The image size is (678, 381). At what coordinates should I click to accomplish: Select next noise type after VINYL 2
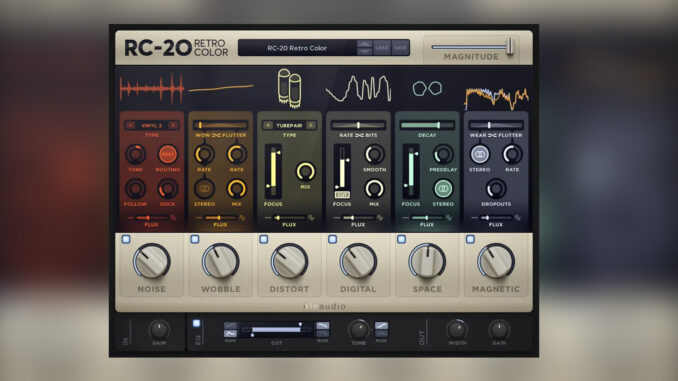point(173,125)
